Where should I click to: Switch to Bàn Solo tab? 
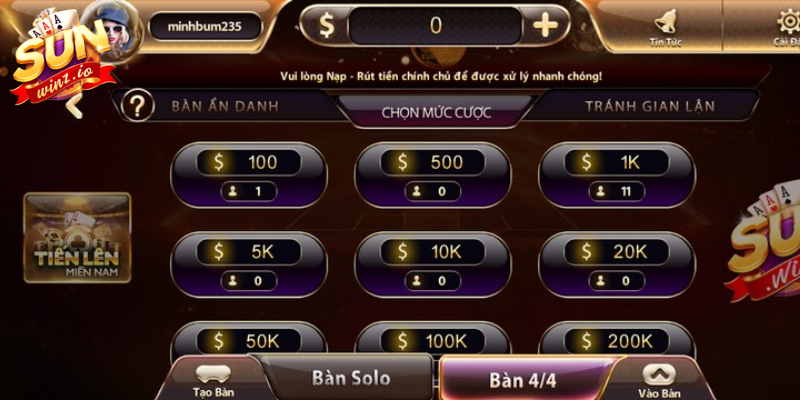tap(351, 378)
